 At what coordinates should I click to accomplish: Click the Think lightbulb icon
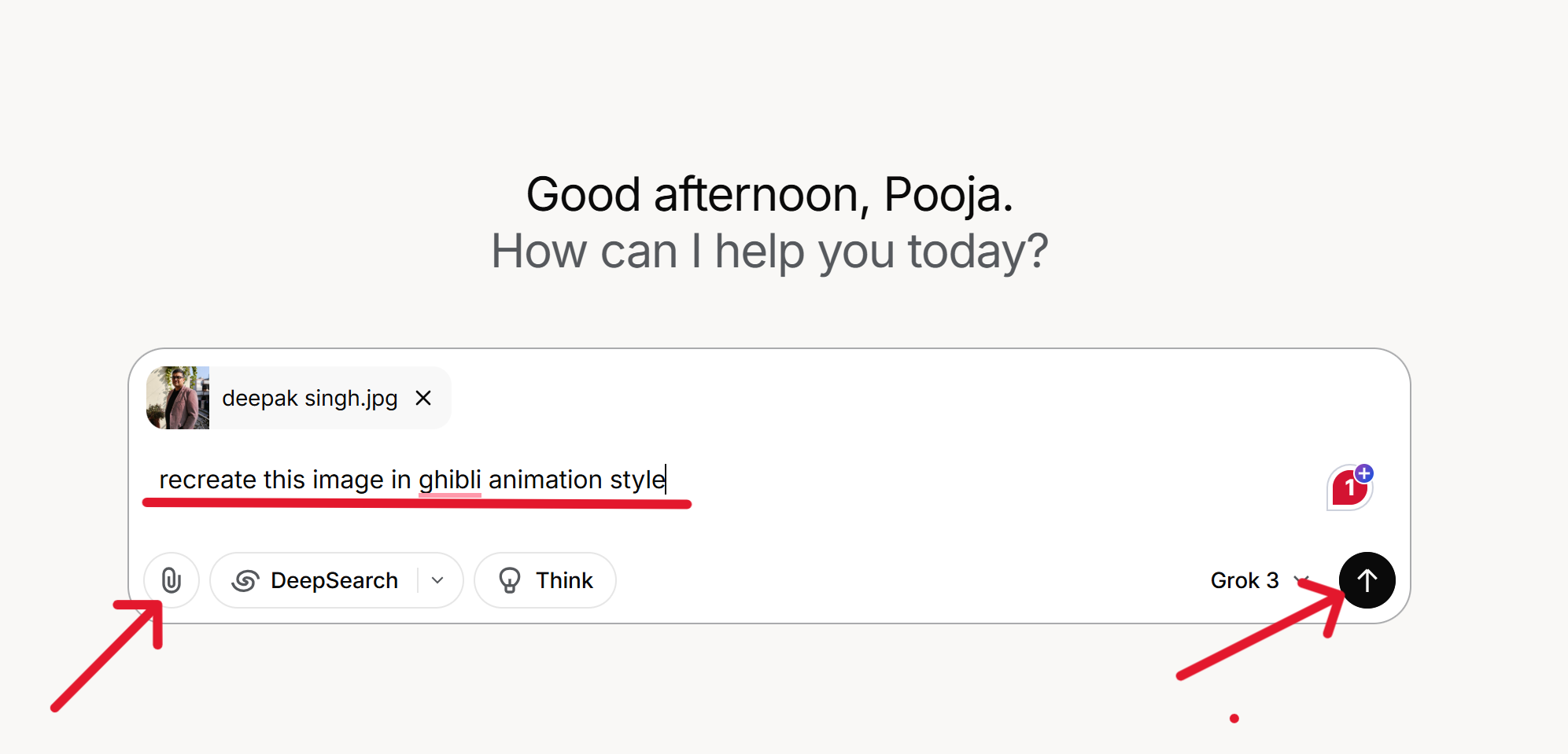coord(510,581)
